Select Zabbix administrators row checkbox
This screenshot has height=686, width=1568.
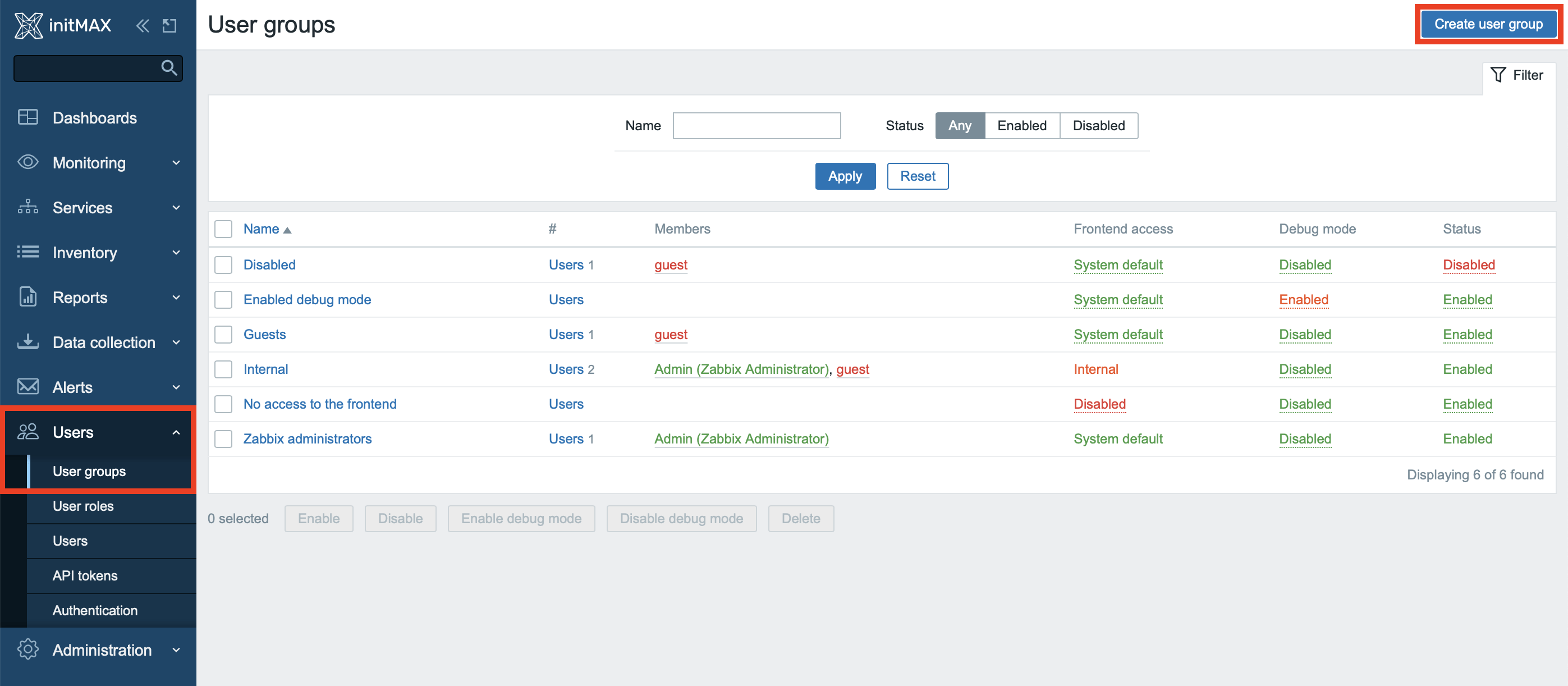[x=223, y=439]
